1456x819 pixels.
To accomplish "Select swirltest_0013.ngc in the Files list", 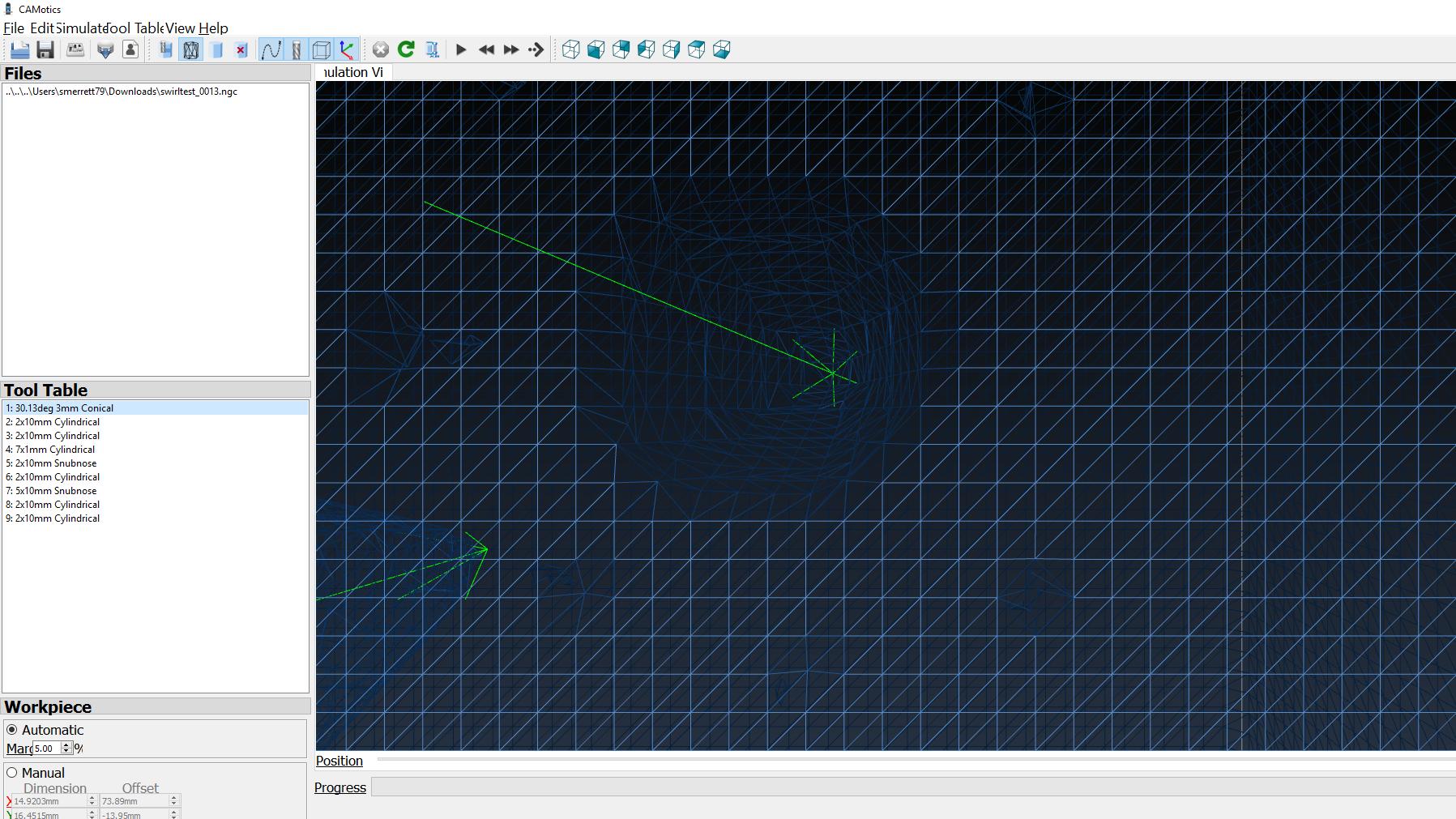I will [x=122, y=92].
